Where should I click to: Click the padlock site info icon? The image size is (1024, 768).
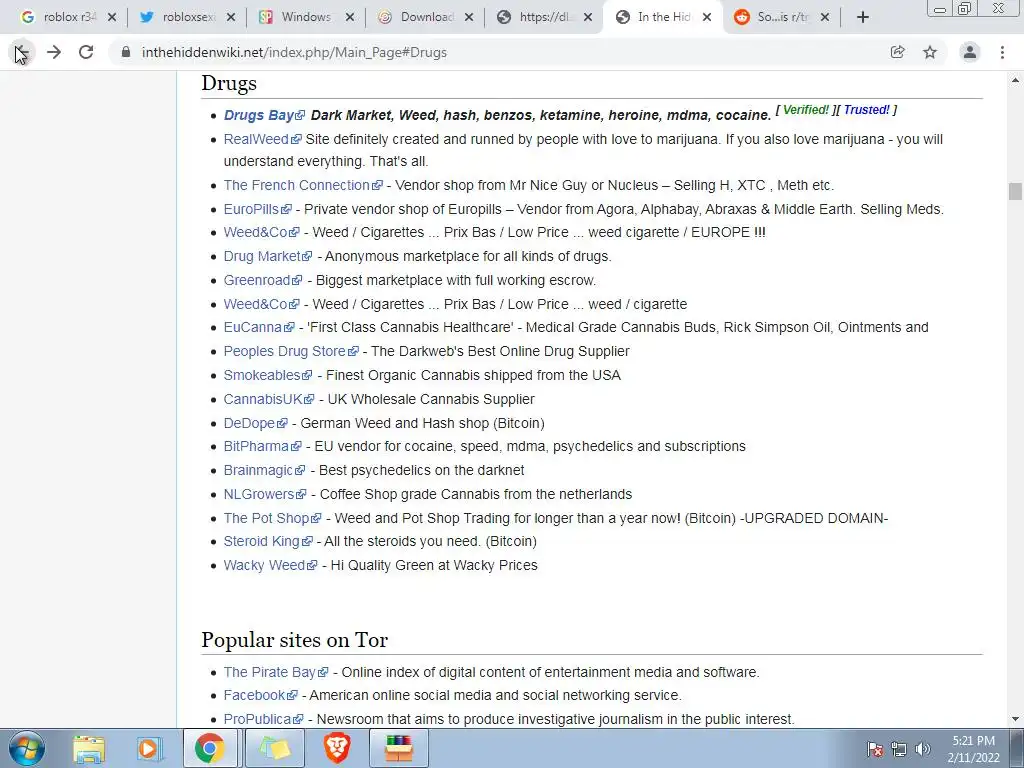(126, 52)
